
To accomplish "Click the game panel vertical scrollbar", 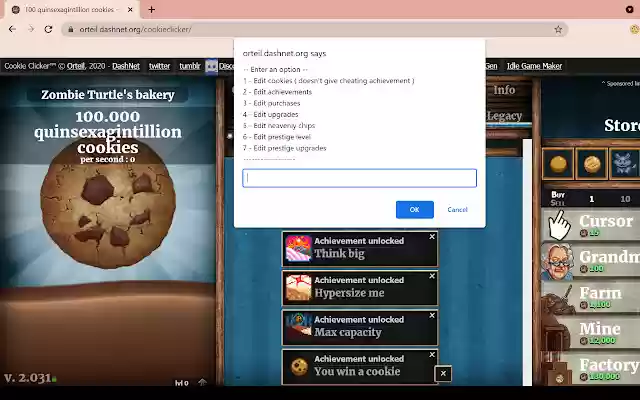I will coord(527,262).
